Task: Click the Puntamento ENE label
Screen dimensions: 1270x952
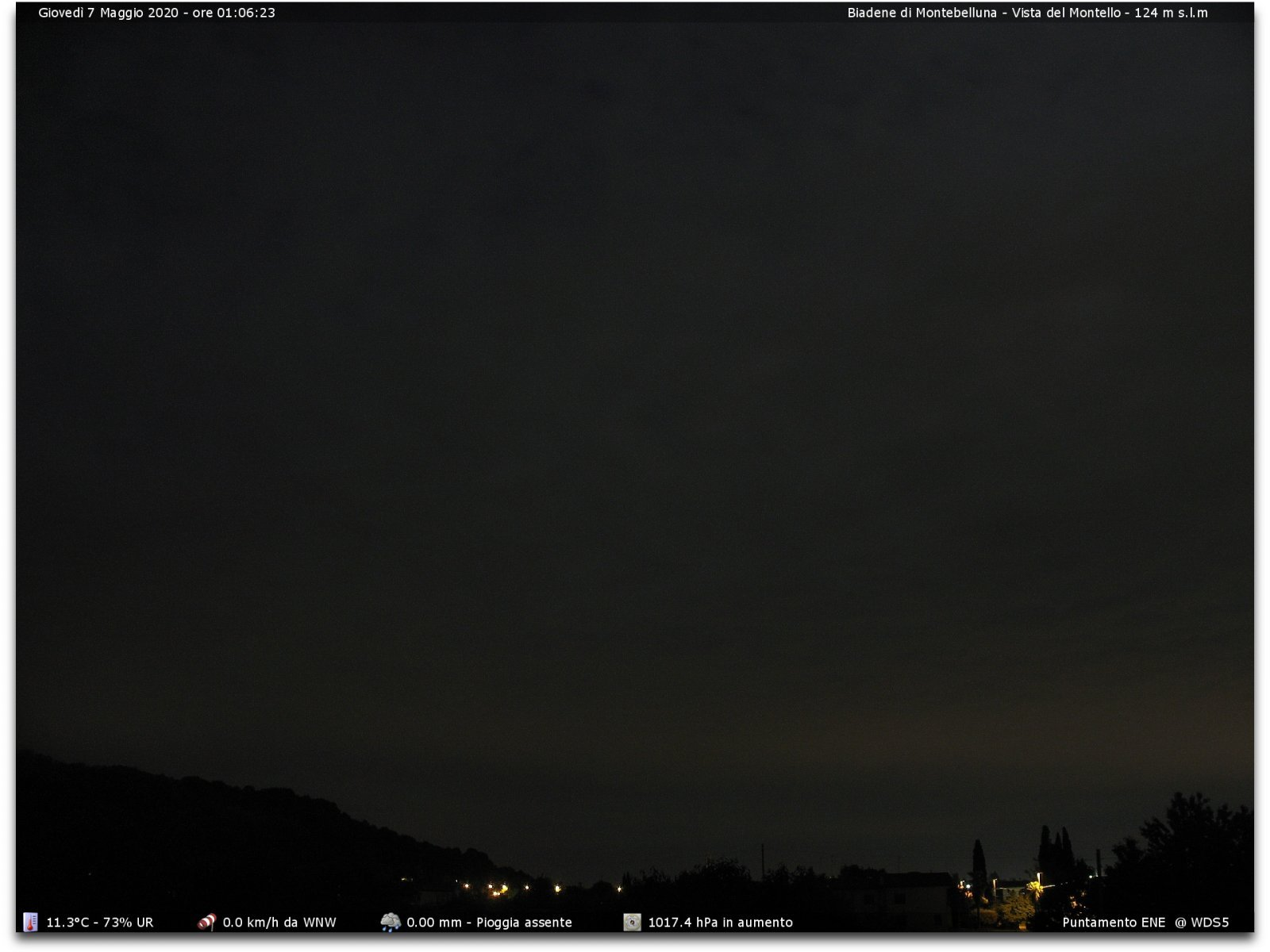Action: 1114,923
